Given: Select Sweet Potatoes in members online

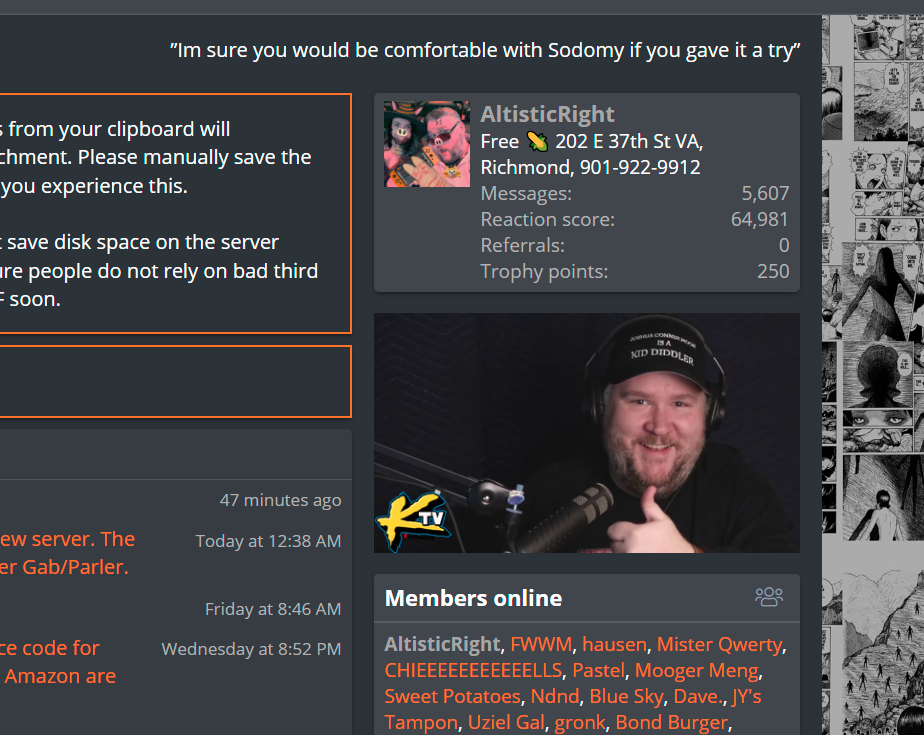Looking at the screenshot, I should [x=453, y=696].
